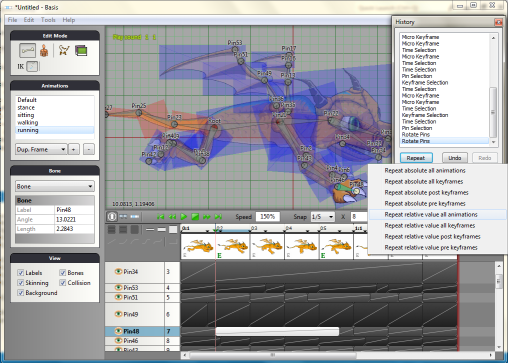Image resolution: width=508 pixels, height=363 pixels.
Task: Select the walking animation
Action: click(x=55, y=122)
